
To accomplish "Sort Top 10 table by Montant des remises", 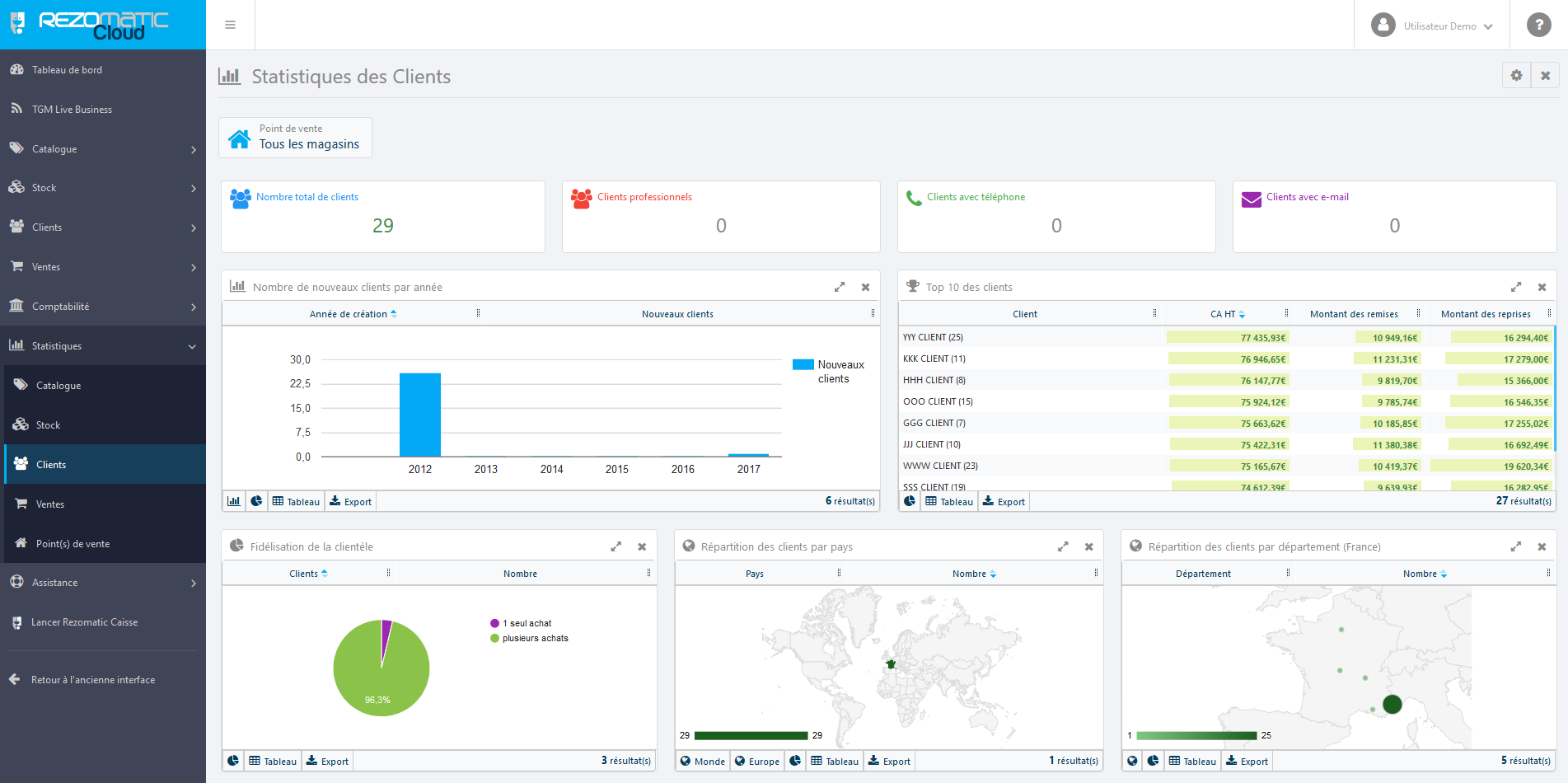I will pyautogui.click(x=1354, y=314).
